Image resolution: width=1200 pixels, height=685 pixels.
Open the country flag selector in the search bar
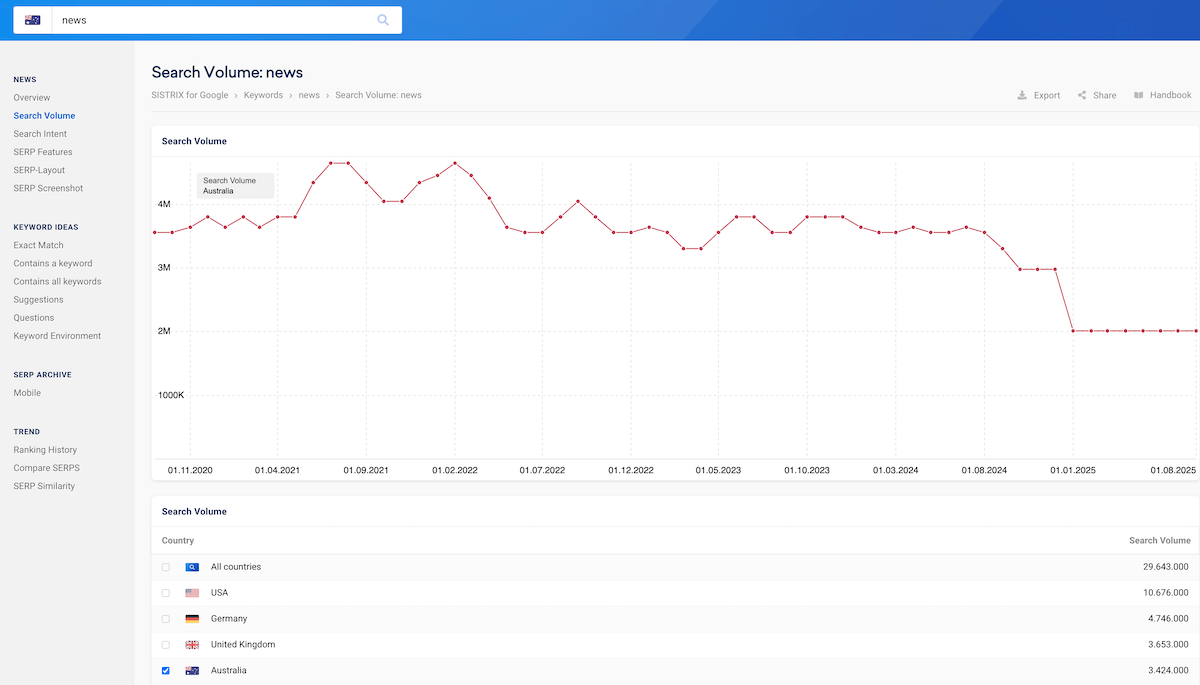31,19
